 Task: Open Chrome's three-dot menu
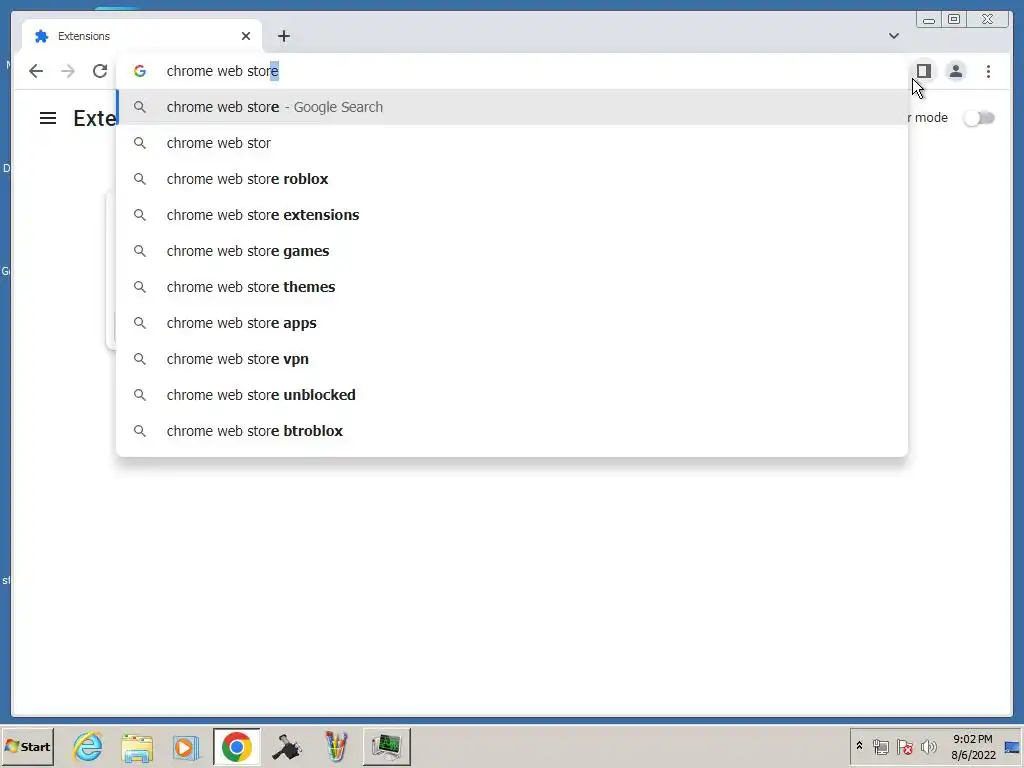[988, 71]
